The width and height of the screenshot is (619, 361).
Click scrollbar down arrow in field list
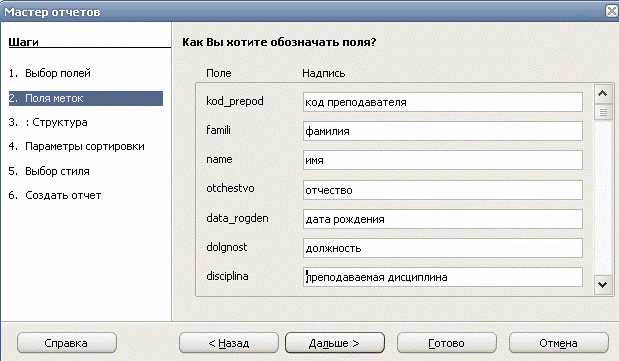[602, 284]
